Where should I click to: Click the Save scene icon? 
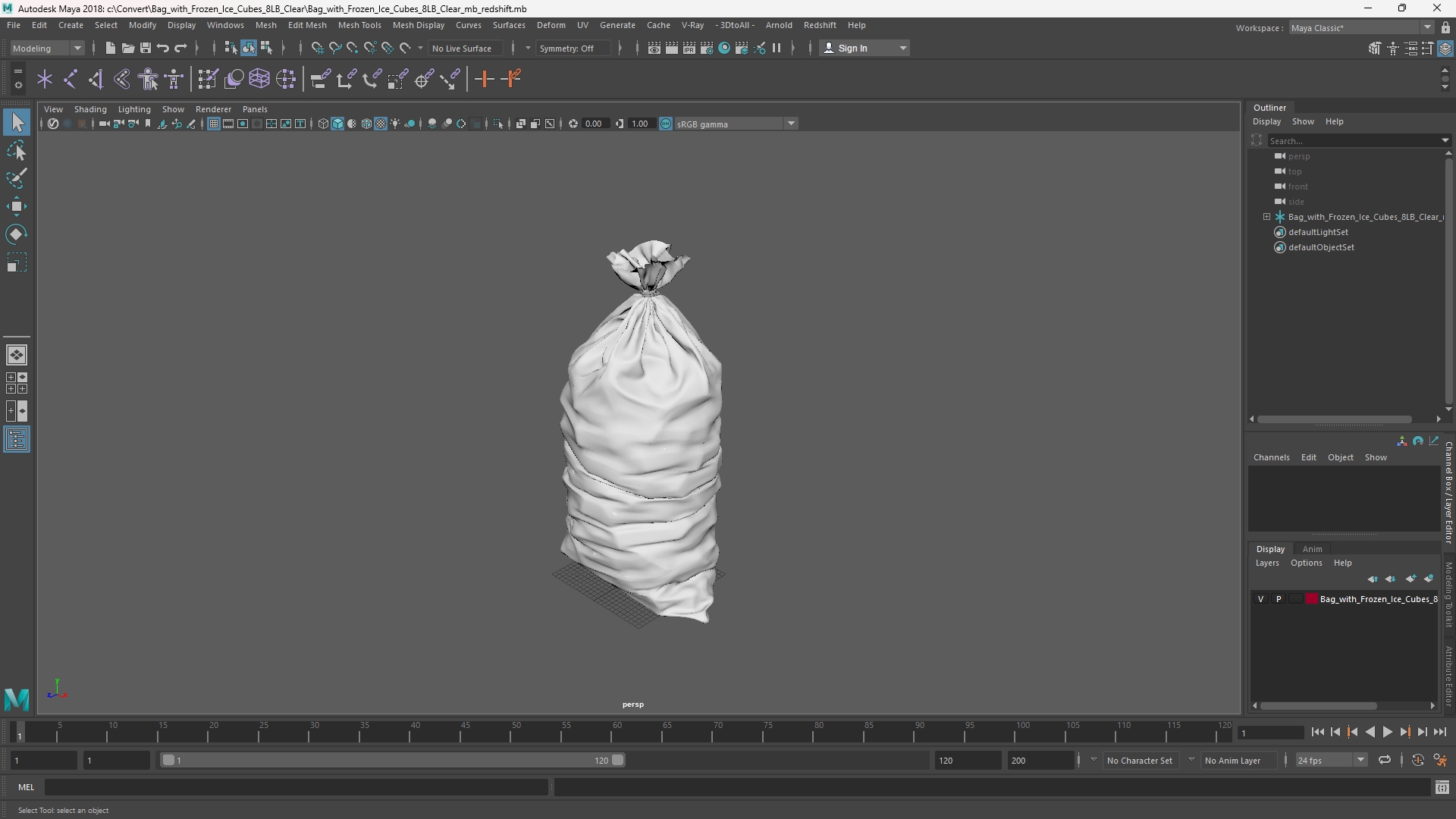pyautogui.click(x=146, y=48)
